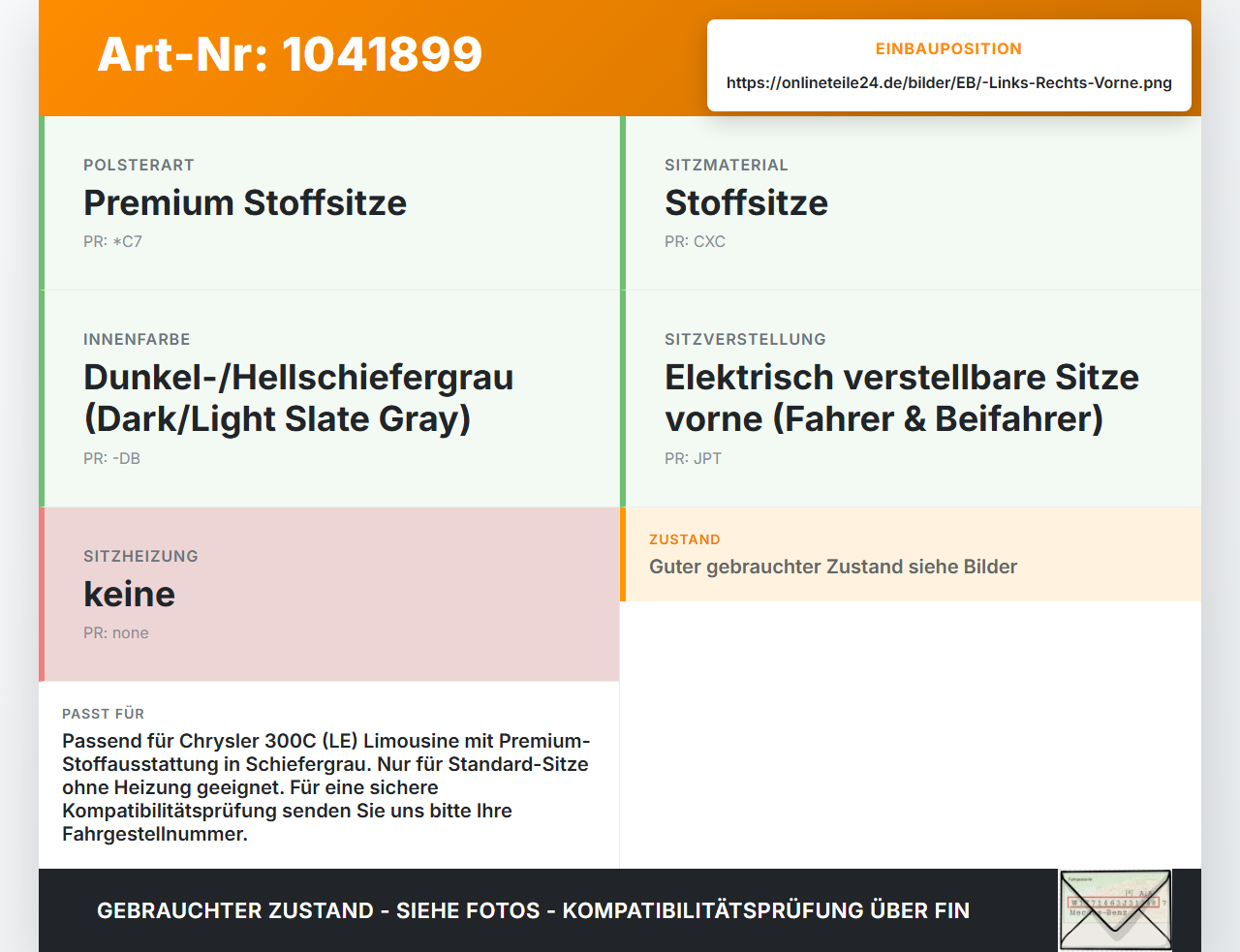Screen dimensions: 1240x952
Task: Click the envelope thumbnail in the footer
Action: coord(1115,910)
